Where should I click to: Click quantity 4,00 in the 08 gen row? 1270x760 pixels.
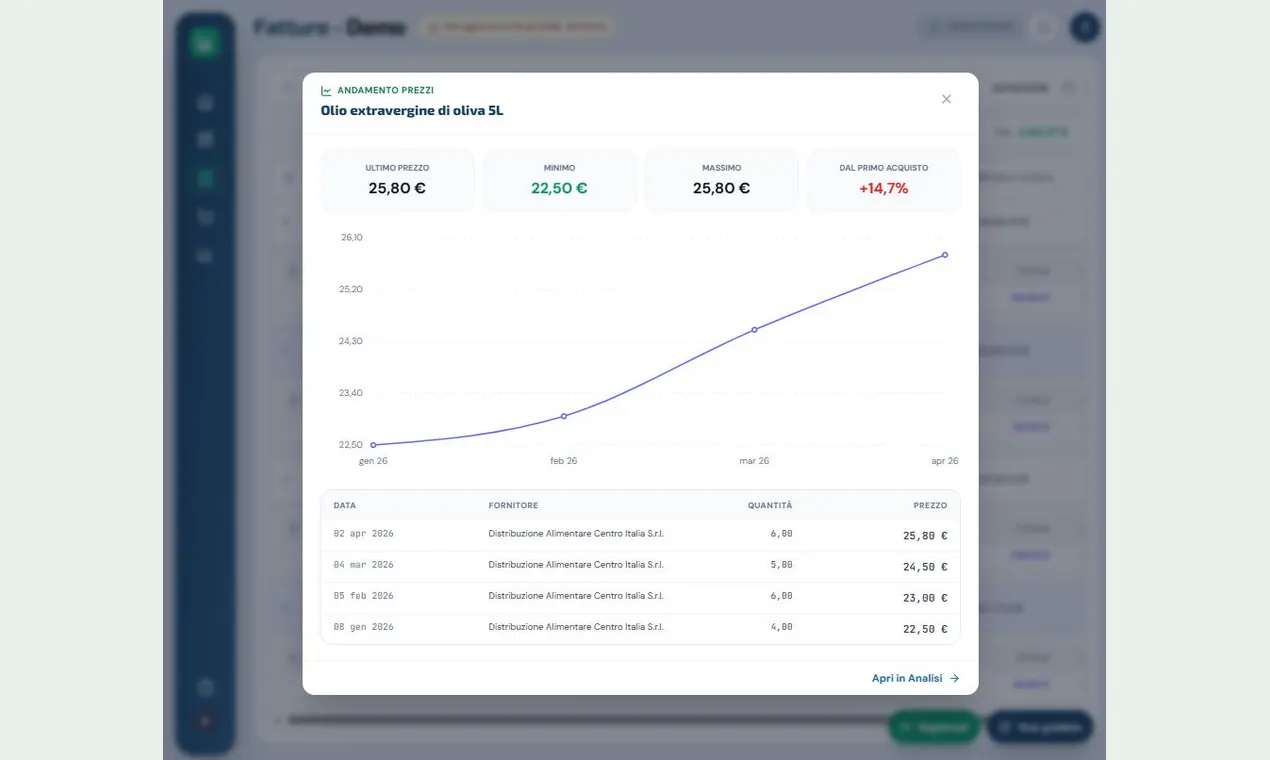pyautogui.click(x=781, y=627)
